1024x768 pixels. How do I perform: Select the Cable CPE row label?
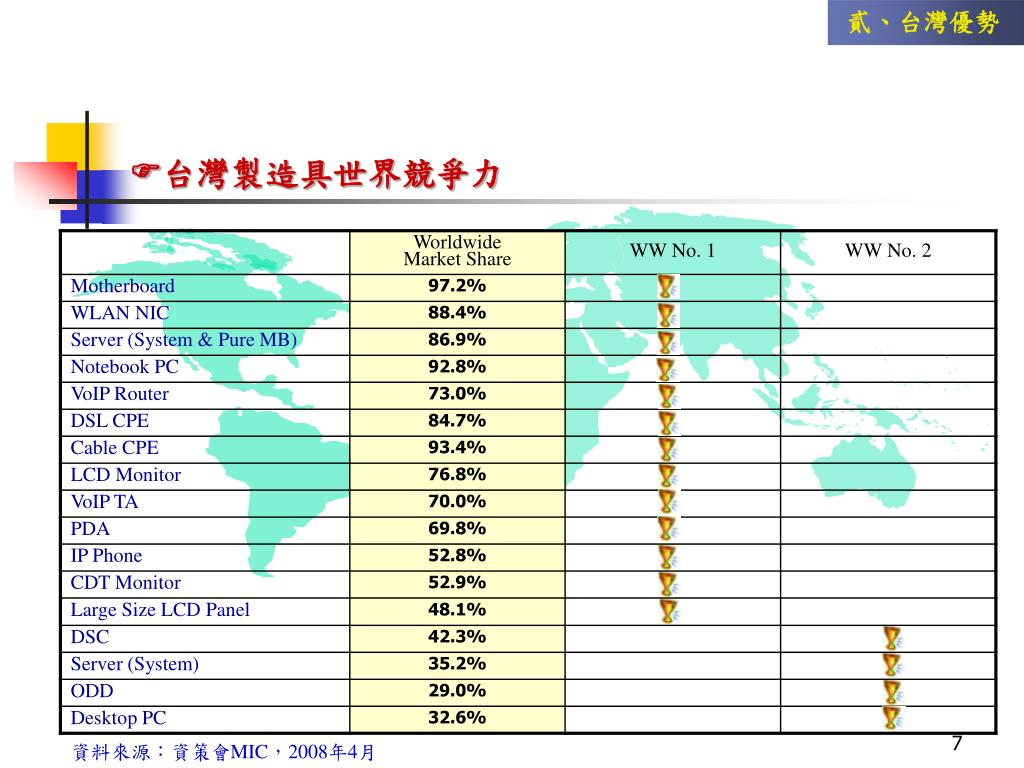click(x=115, y=448)
